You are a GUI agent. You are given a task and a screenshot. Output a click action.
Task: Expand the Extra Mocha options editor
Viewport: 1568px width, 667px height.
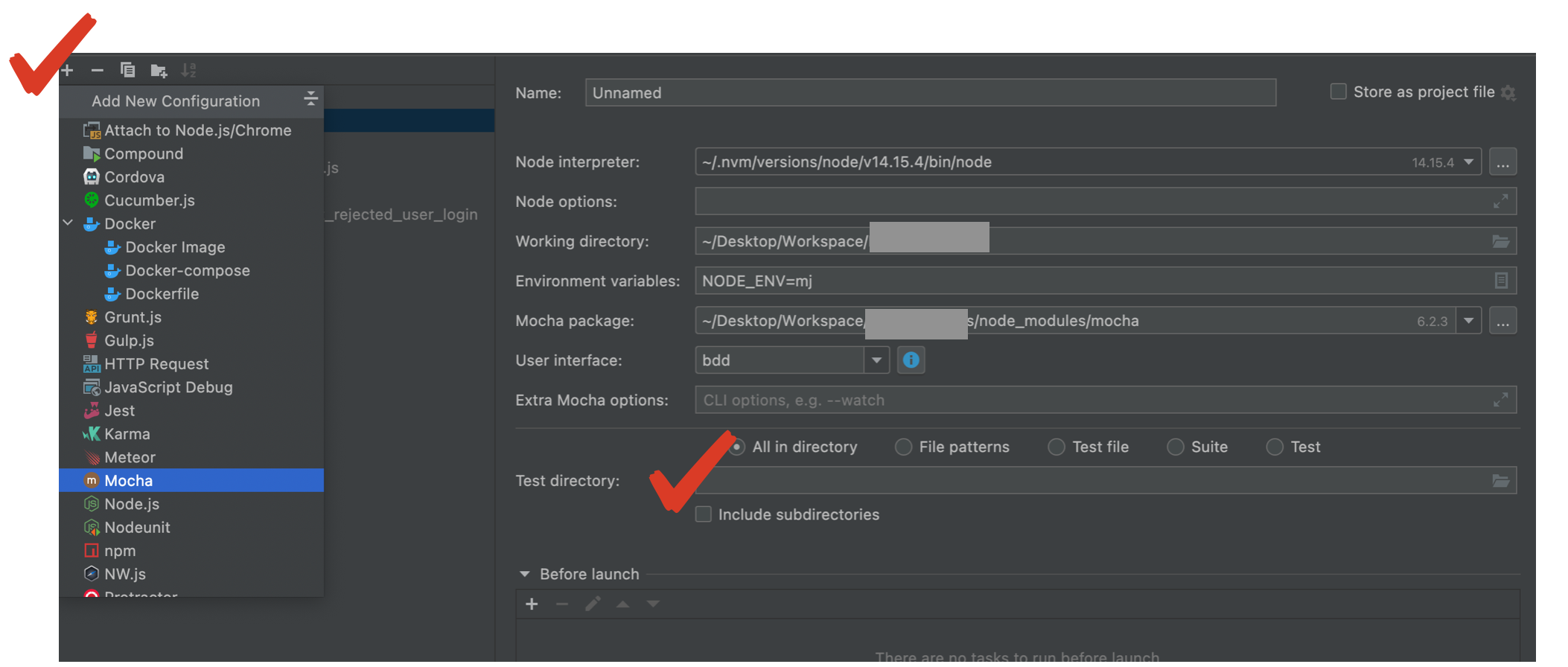click(x=1500, y=400)
